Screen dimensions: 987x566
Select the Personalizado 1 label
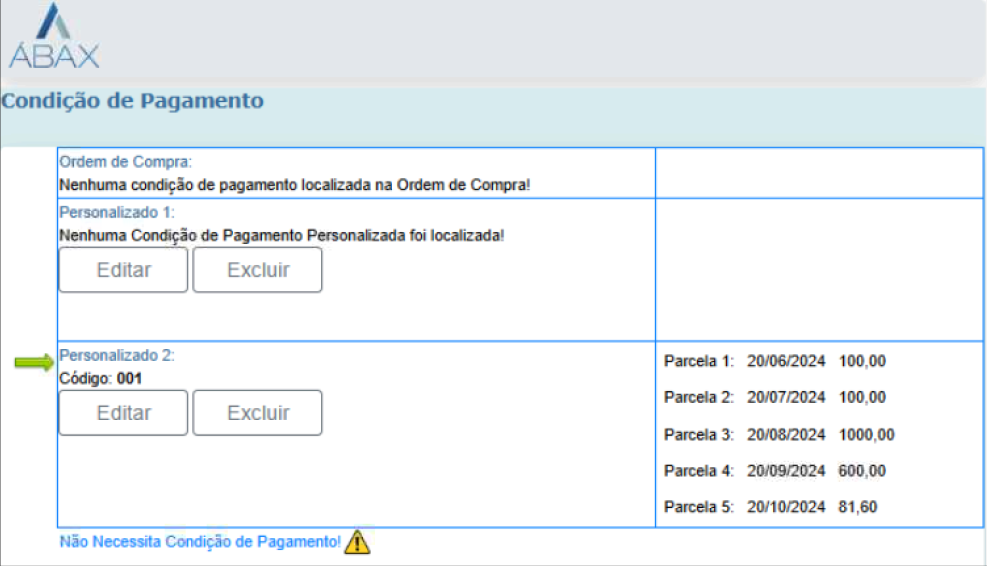117,212
